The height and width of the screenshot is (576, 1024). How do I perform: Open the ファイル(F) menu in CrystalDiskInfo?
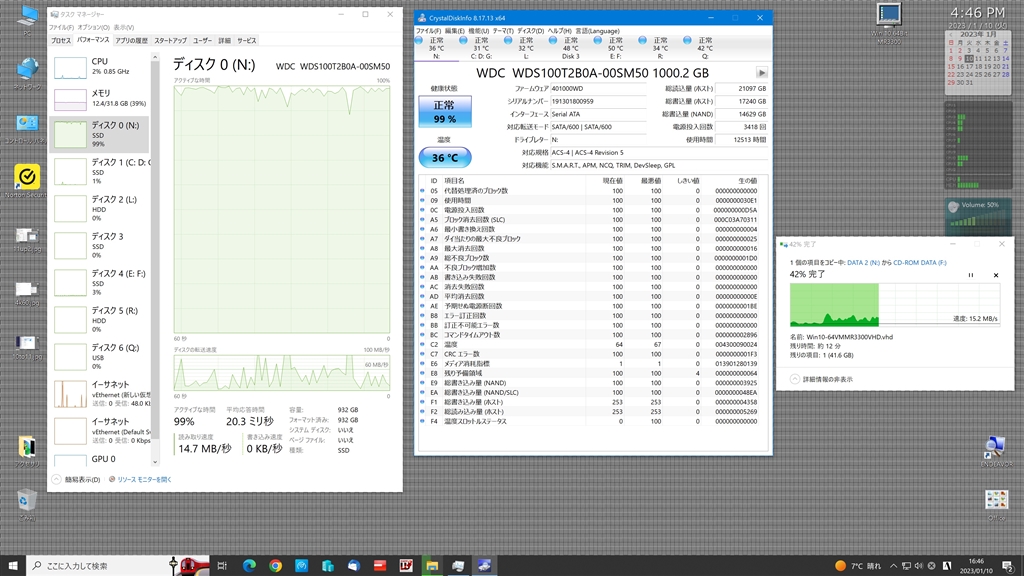pyautogui.click(x=428, y=31)
